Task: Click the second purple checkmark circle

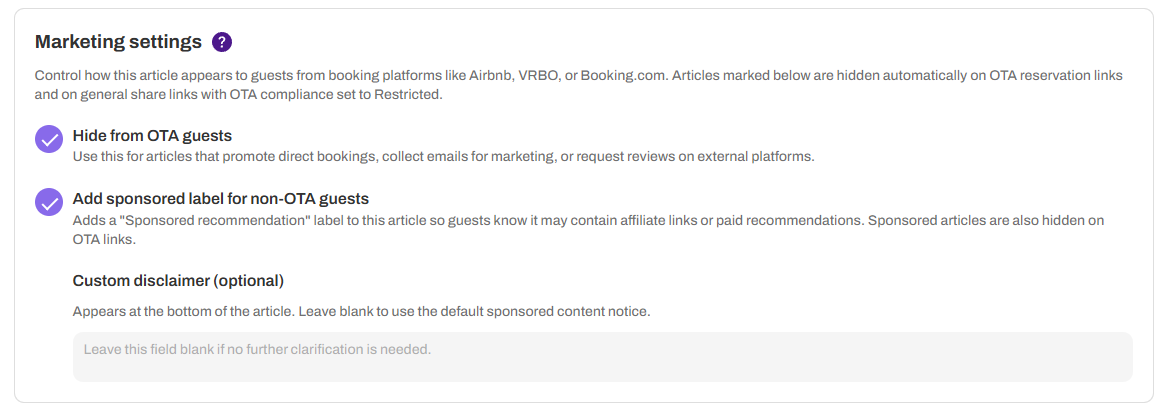Action: pos(49,202)
